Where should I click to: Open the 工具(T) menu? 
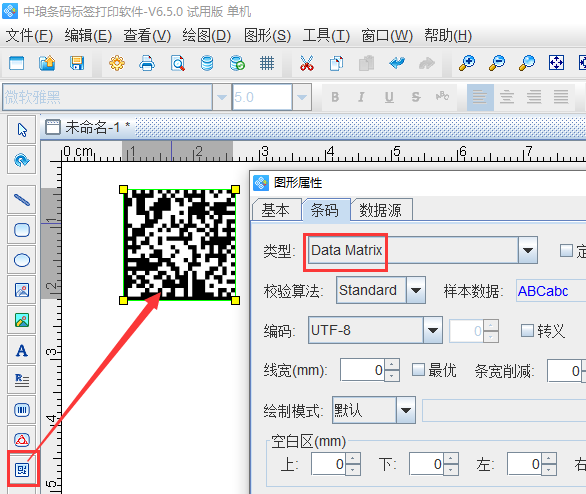click(x=326, y=36)
